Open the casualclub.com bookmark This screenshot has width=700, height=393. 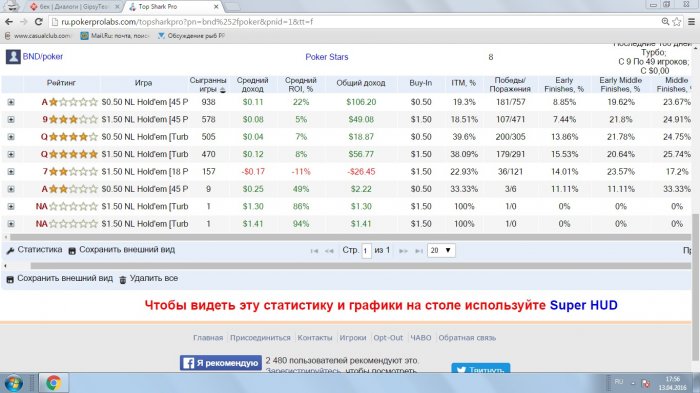click(38, 36)
